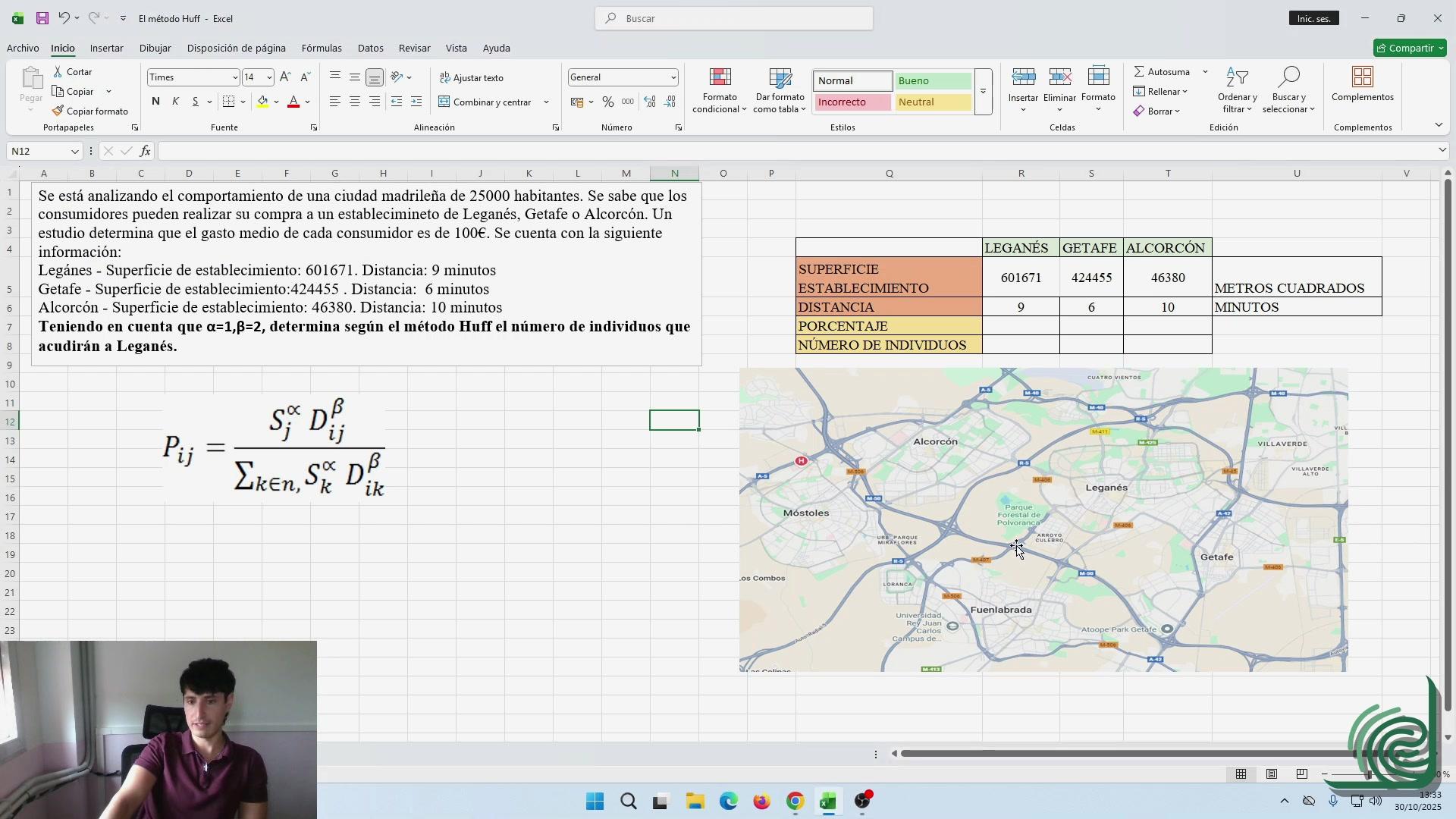Open the Formato condicional icon
Screen dimensions: 1456x819
click(719, 77)
